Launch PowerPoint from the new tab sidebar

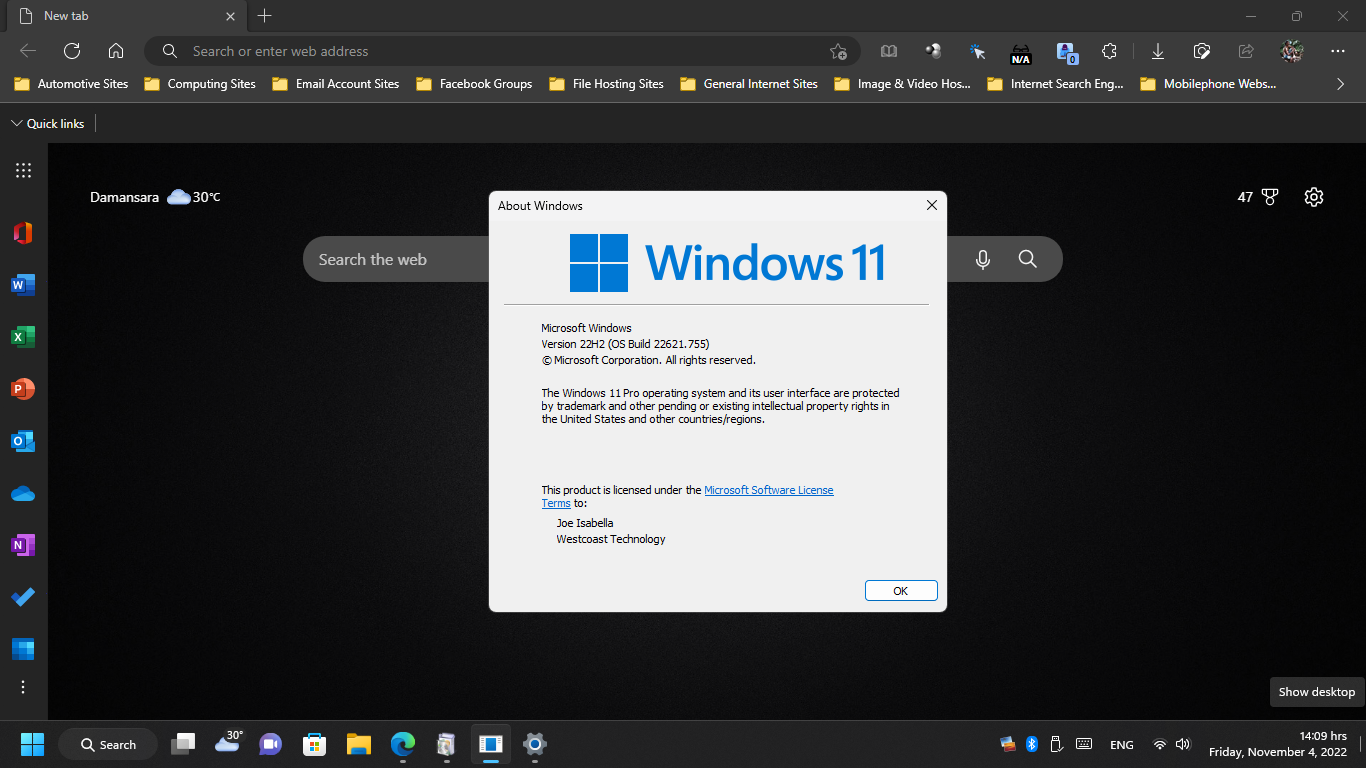click(23, 389)
